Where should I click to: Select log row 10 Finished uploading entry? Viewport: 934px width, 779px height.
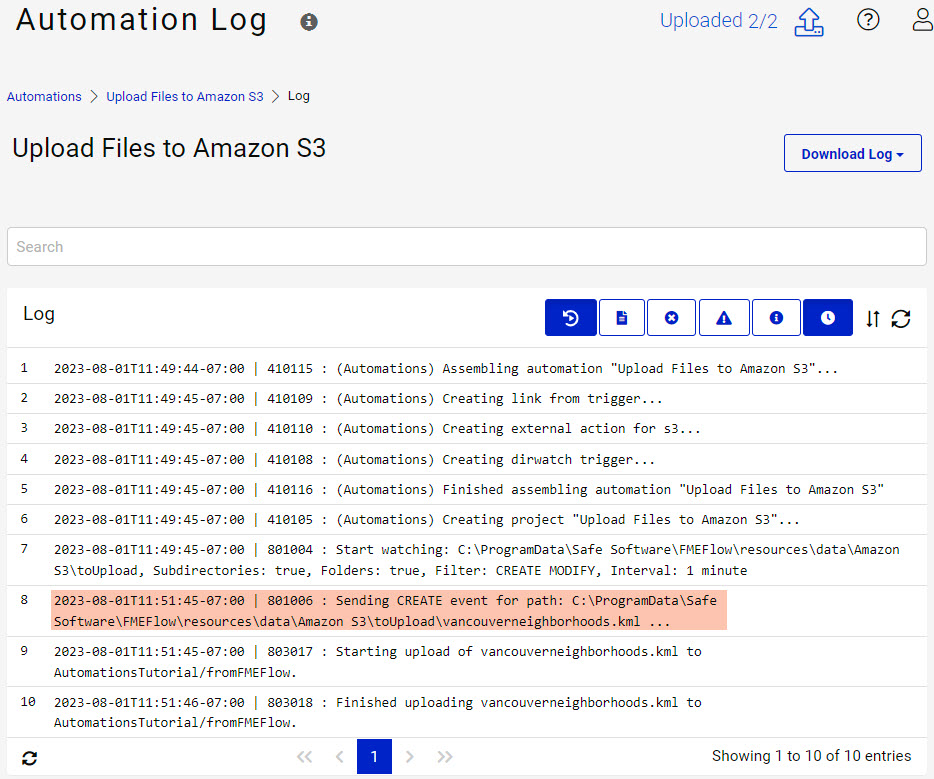(466, 712)
